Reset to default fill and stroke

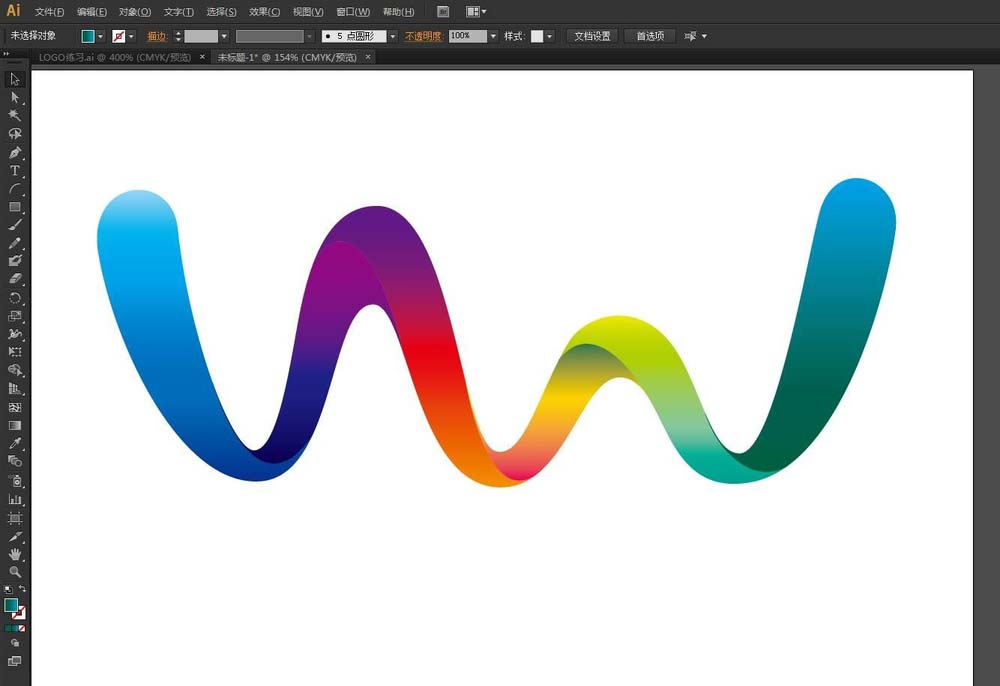pos(8,590)
